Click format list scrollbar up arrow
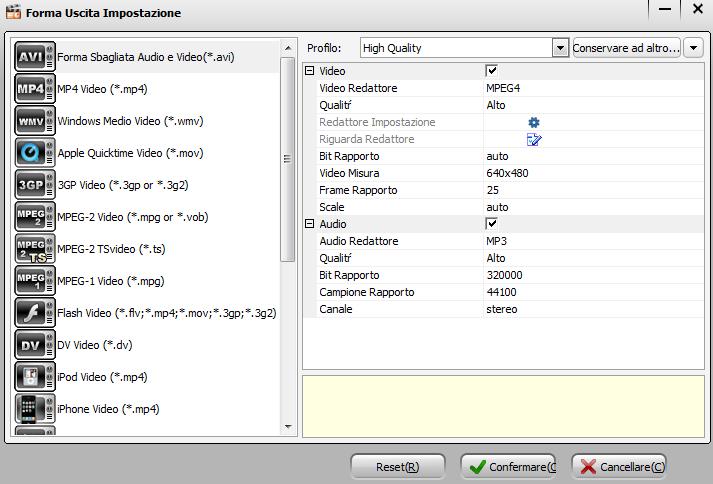713x484 pixels. [x=287, y=48]
